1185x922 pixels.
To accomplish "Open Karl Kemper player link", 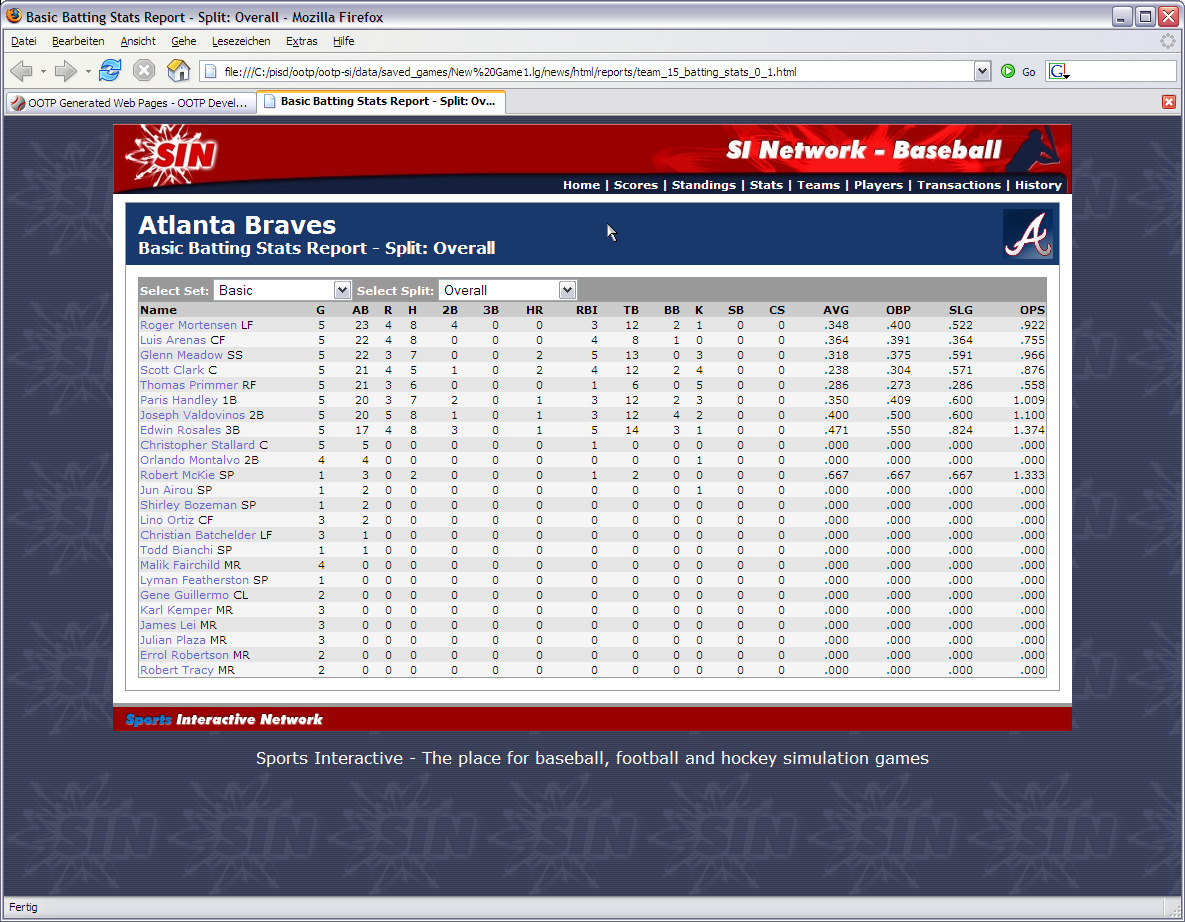I will pyautogui.click(x=176, y=610).
